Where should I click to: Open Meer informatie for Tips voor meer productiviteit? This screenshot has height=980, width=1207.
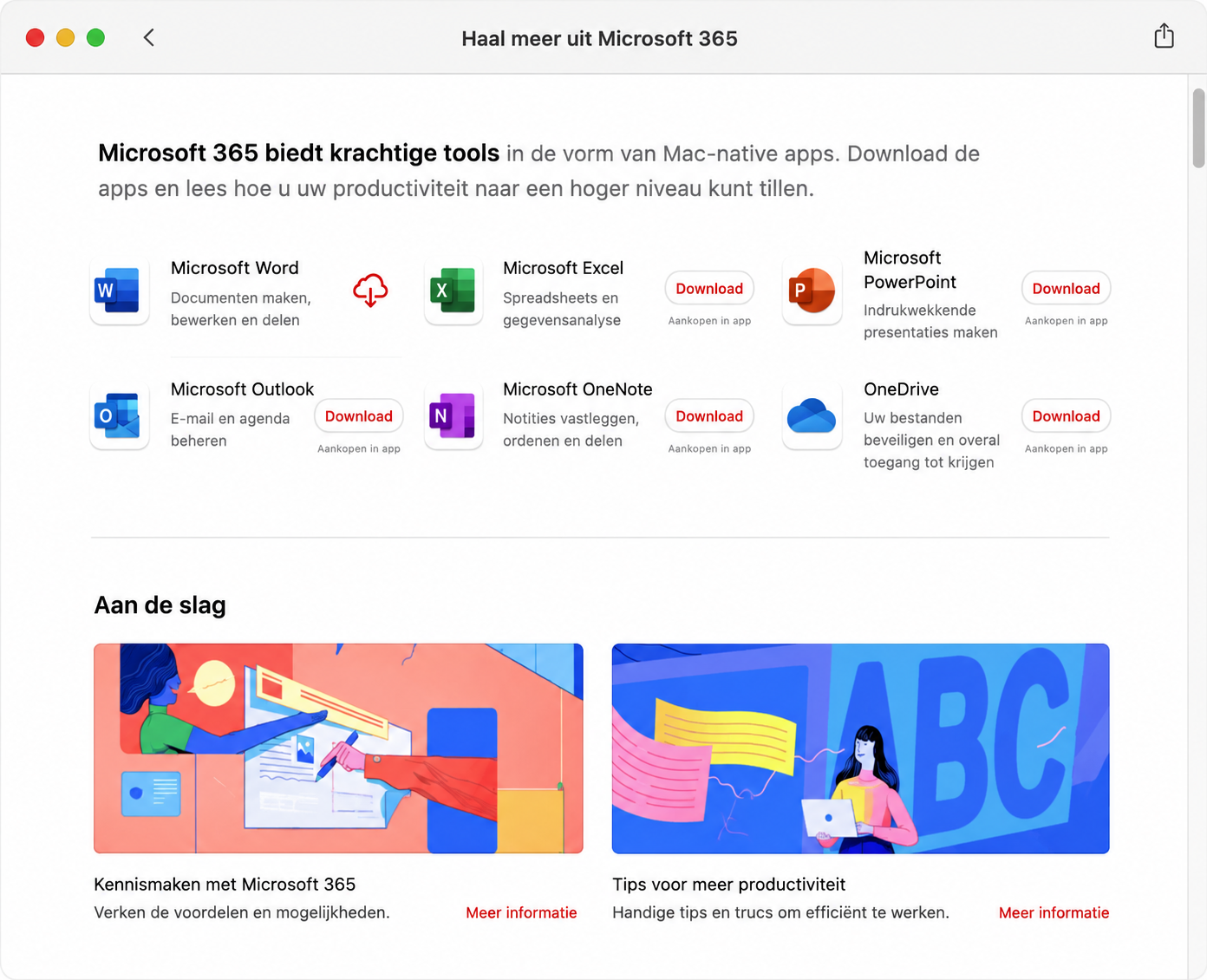(x=1054, y=912)
